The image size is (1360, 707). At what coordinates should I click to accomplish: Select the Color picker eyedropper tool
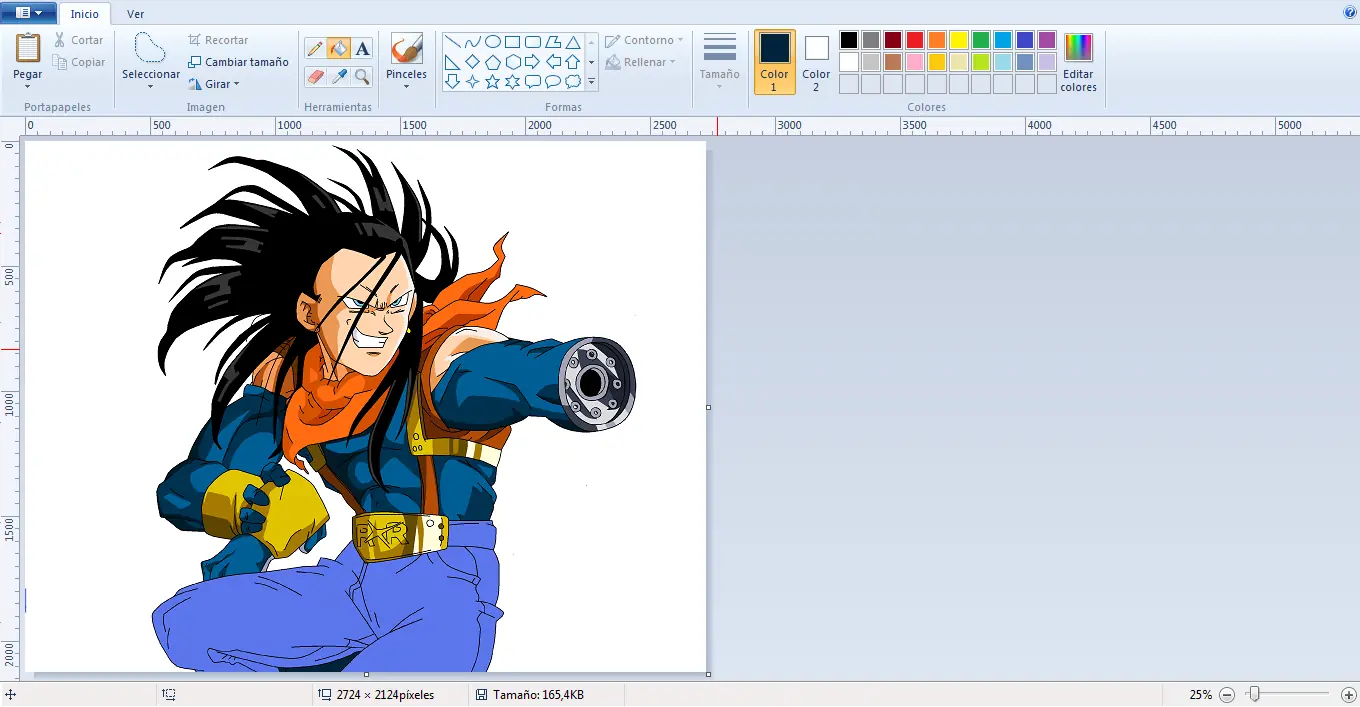[339, 76]
